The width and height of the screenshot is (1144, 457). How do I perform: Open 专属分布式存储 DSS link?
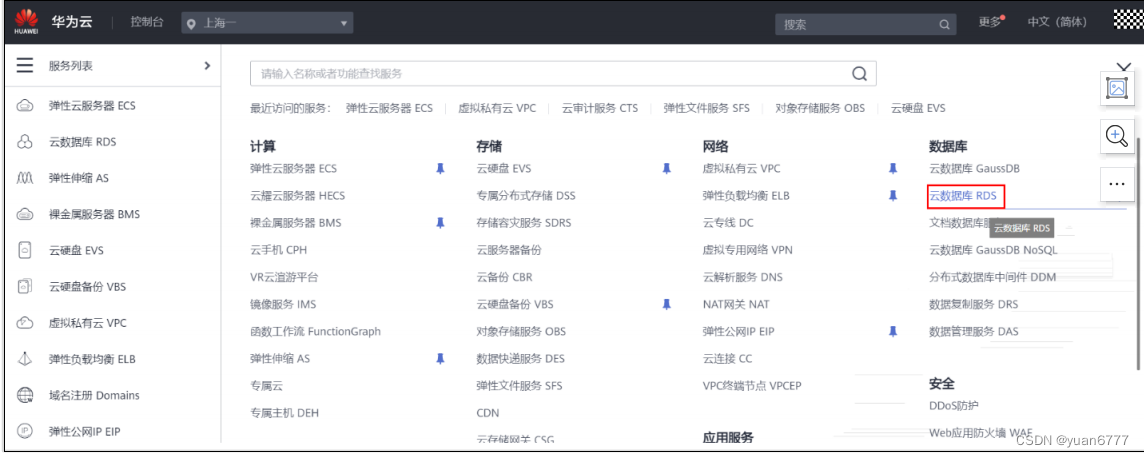[x=526, y=196]
